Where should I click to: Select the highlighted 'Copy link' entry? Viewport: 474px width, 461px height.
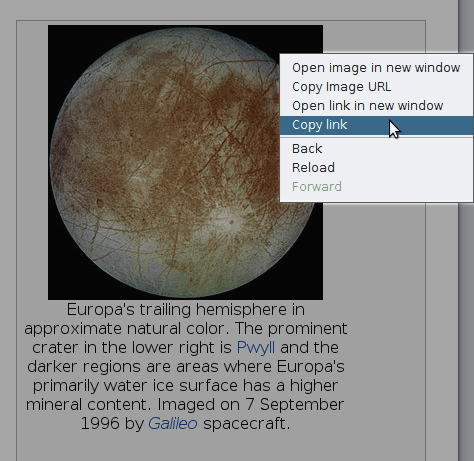376,125
